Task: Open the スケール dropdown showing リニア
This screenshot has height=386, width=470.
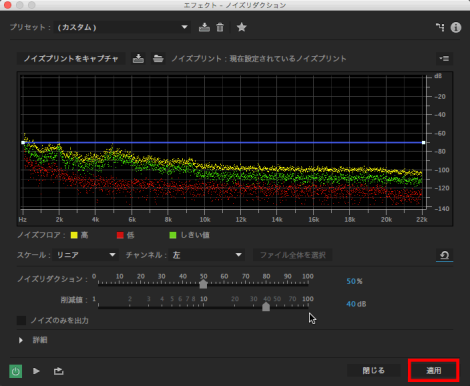Action: pos(86,255)
